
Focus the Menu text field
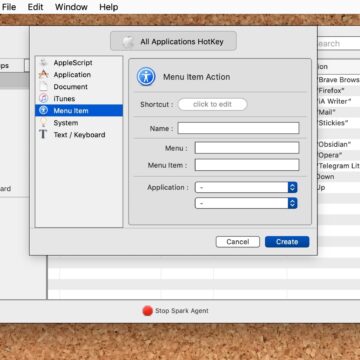pyautogui.click(x=247, y=148)
